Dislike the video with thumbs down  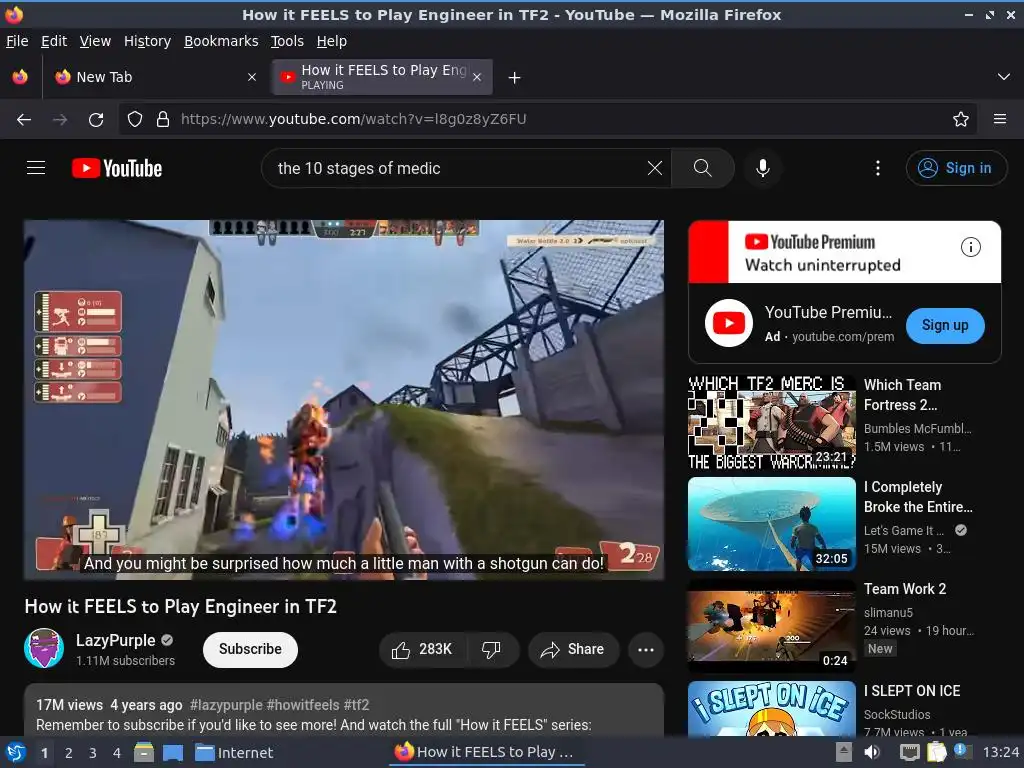pos(492,649)
